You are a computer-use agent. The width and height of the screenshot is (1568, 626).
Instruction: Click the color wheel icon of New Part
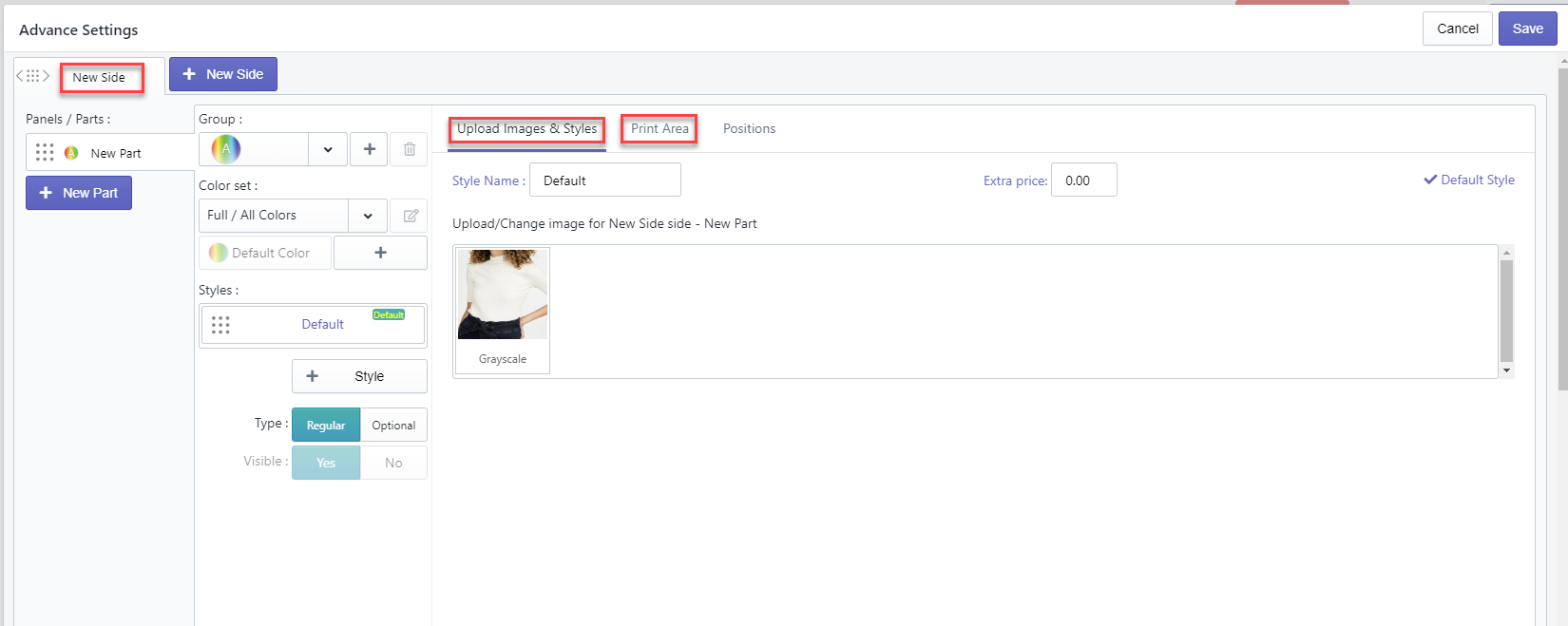(71, 153)
